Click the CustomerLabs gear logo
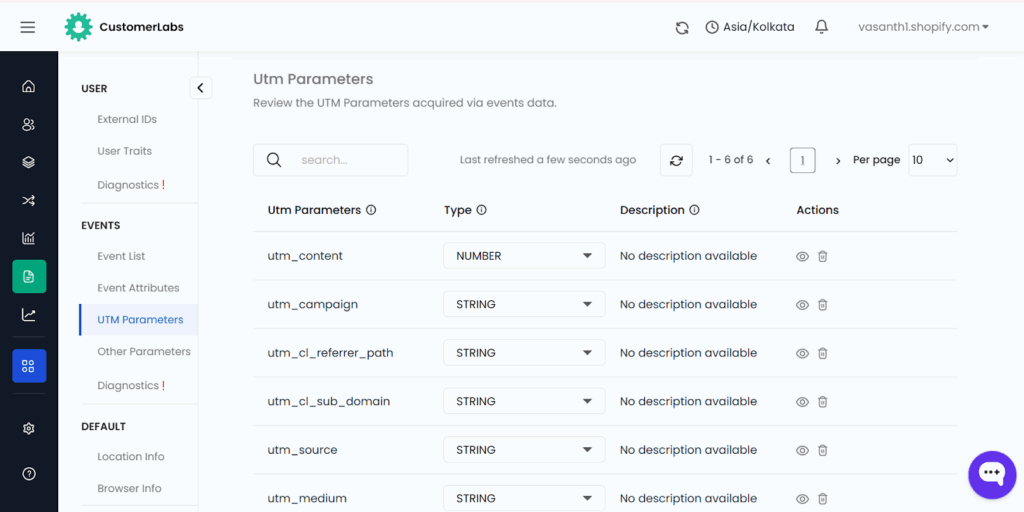This screenshot has height=512, width=1024. coord(78,27)
